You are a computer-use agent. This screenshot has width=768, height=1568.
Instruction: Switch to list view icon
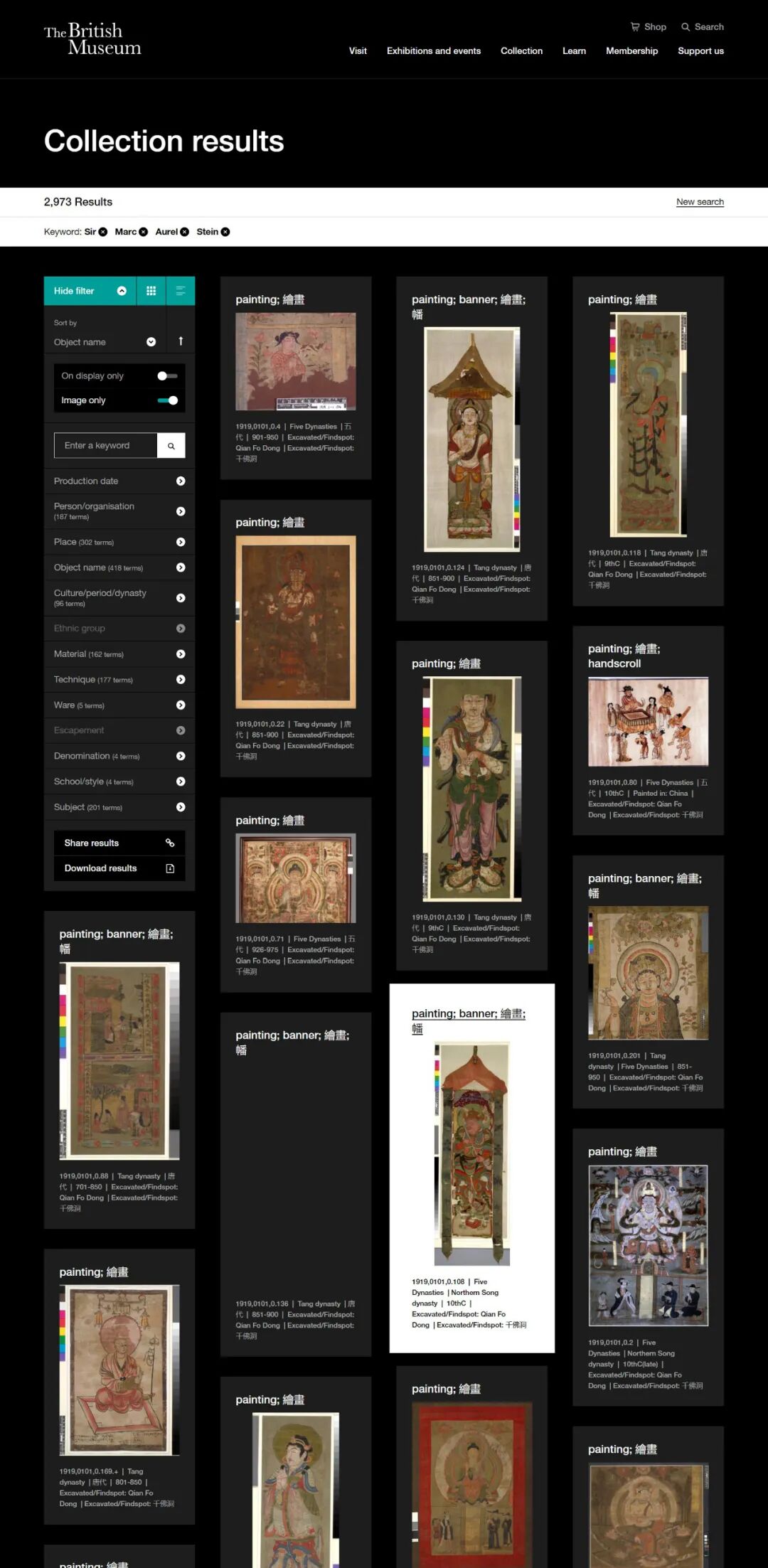coord(181,291)
